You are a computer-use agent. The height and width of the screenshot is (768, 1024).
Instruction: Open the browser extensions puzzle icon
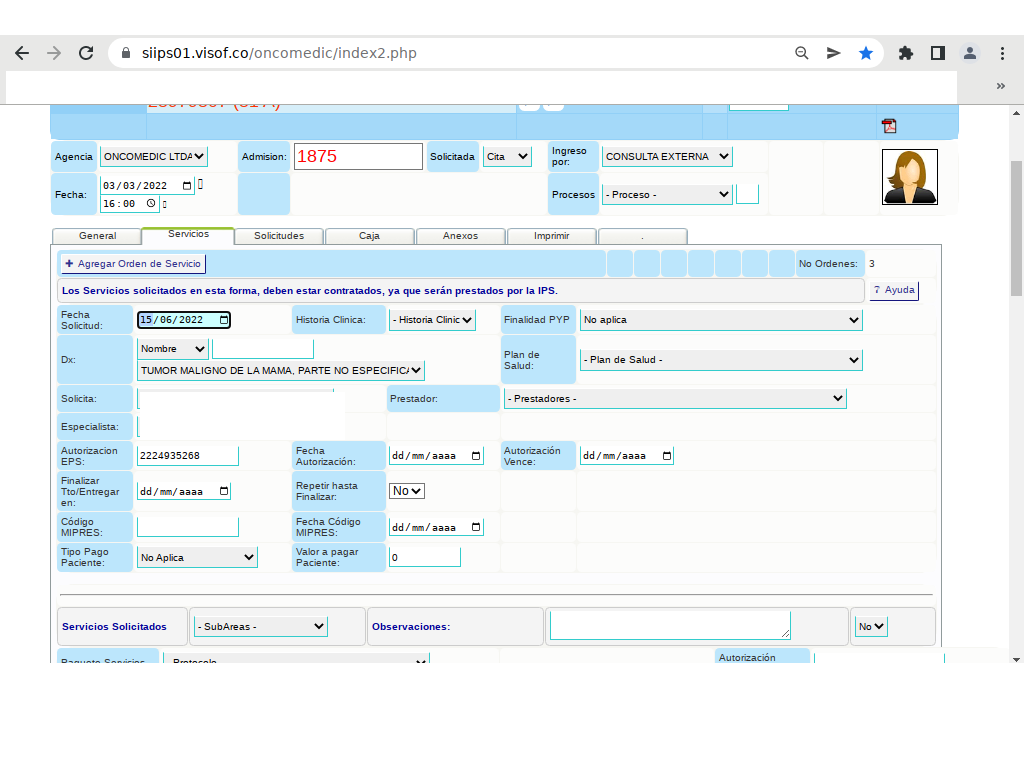click(x=906, y=53)
